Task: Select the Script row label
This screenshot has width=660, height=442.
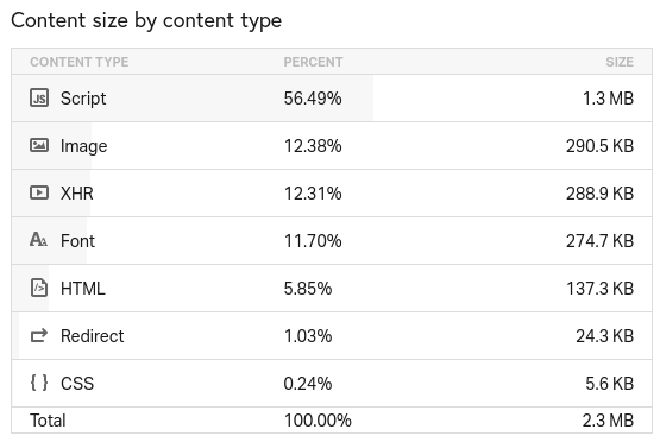Action: click(83, 98)
